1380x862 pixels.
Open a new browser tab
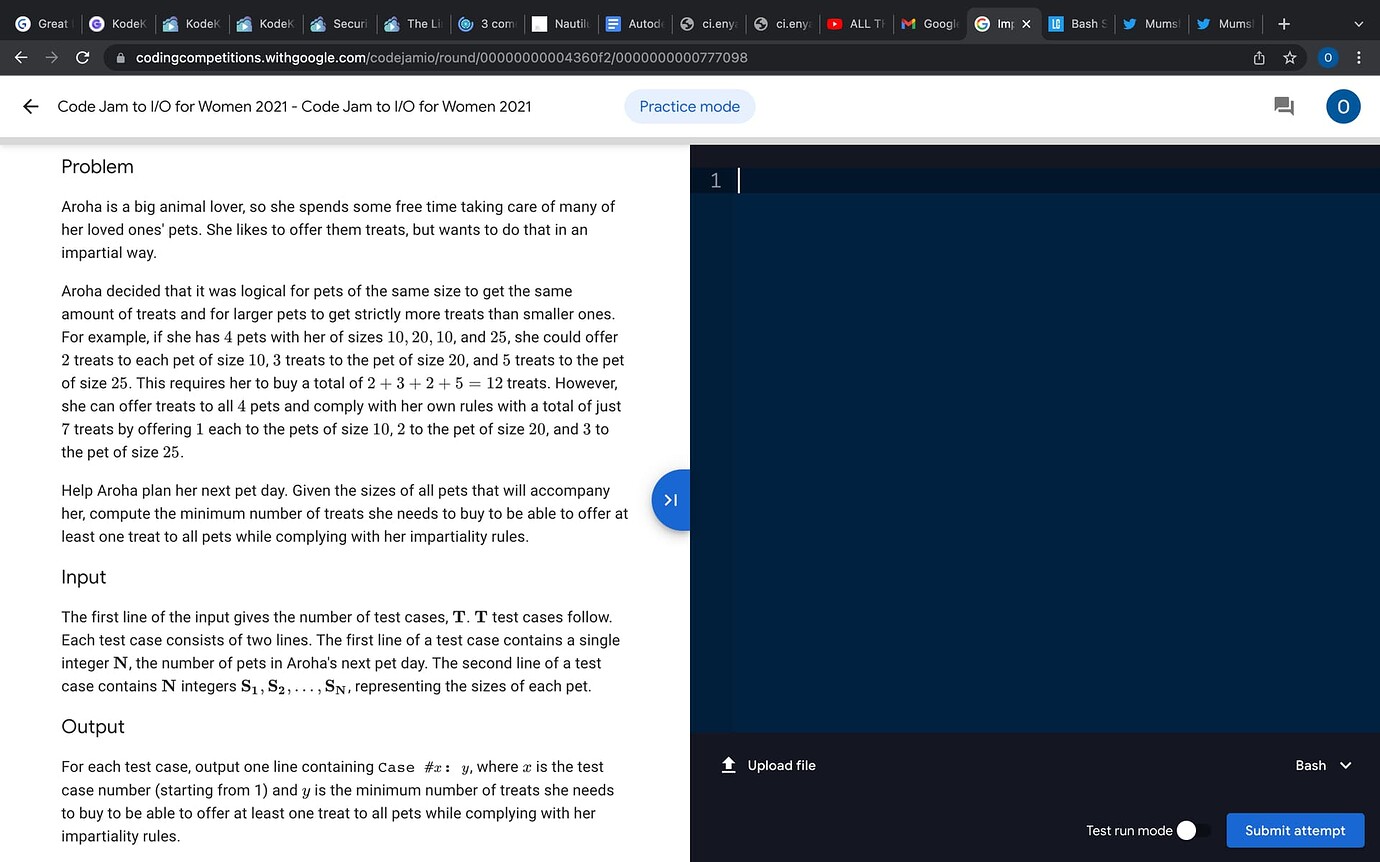(x=1284, y=23)
